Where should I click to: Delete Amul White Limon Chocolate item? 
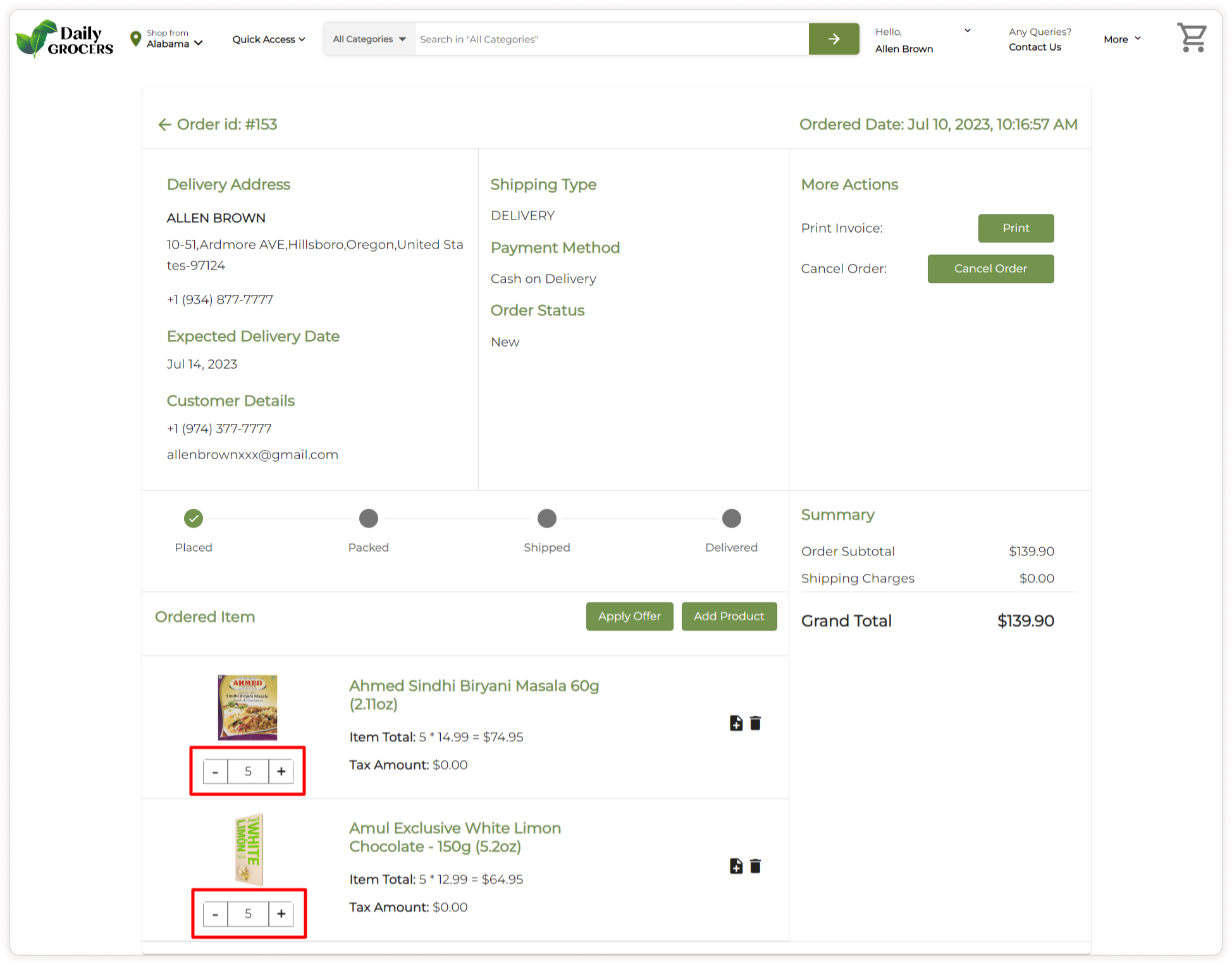click(x=755, y=866)
